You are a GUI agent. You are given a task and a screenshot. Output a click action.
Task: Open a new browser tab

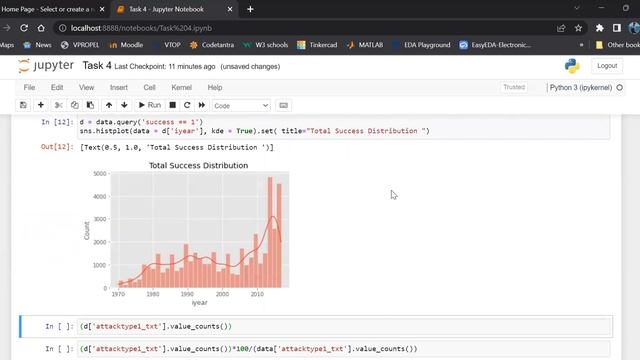click(250, 9)
